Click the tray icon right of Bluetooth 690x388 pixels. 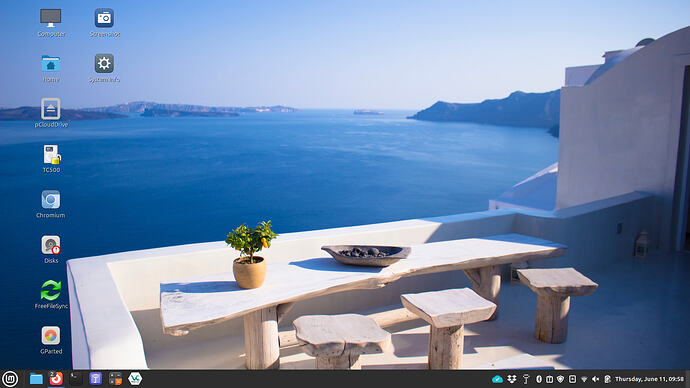[550, 379]
